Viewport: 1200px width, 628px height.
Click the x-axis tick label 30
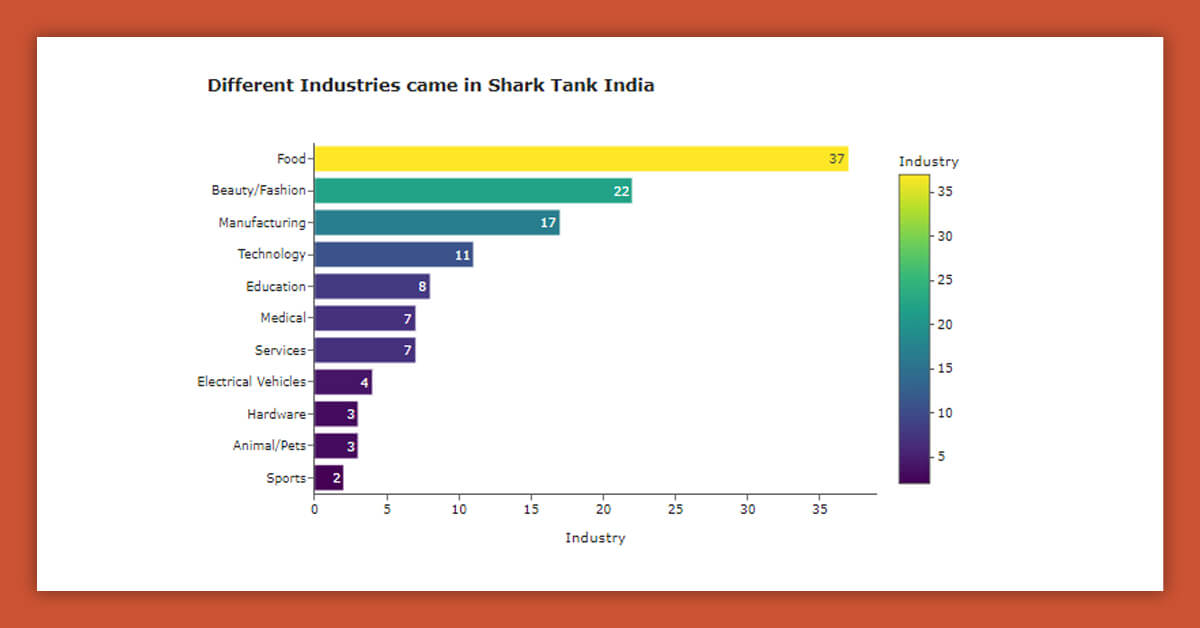tap(748, 508)
